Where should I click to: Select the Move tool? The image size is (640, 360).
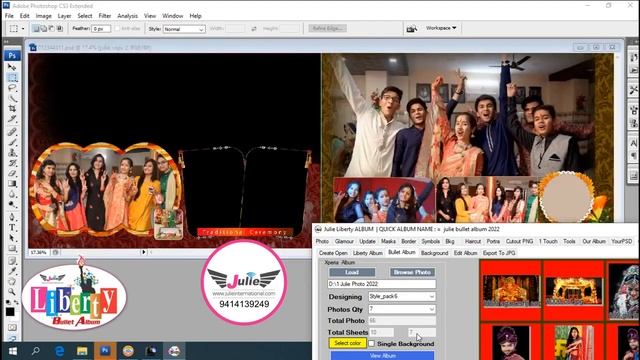12,67
